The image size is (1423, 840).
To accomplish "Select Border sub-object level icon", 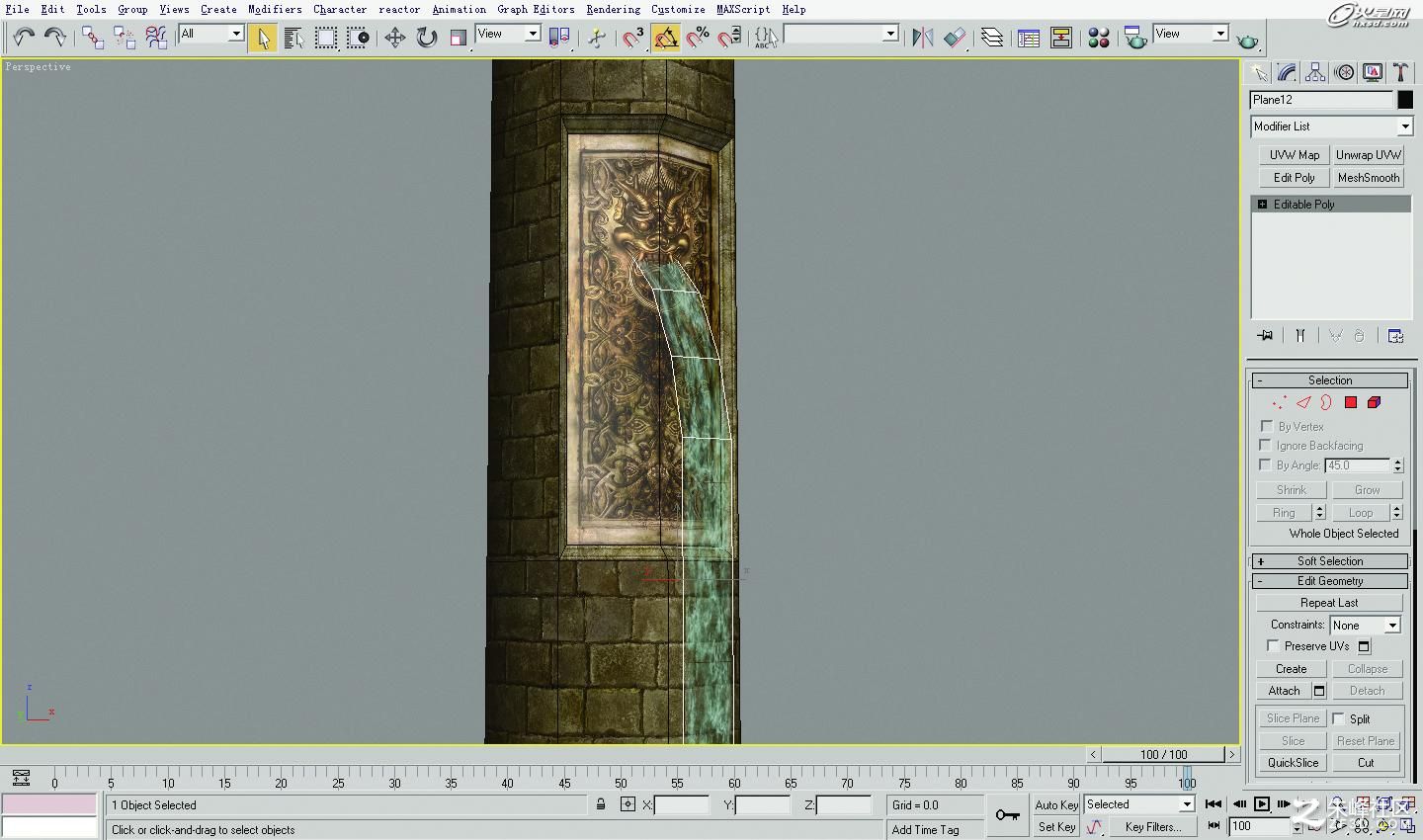I will [1326, 402].
